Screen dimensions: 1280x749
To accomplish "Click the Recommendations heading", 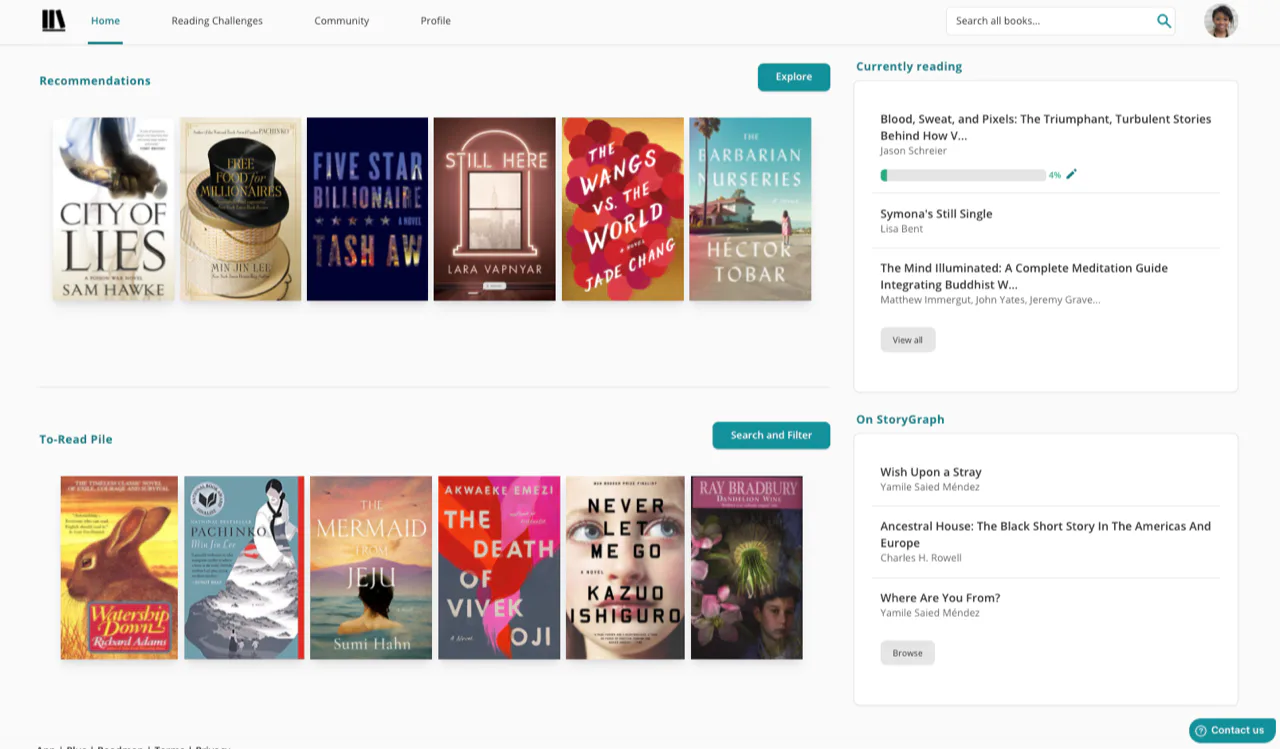I will [x=95, y=81].
